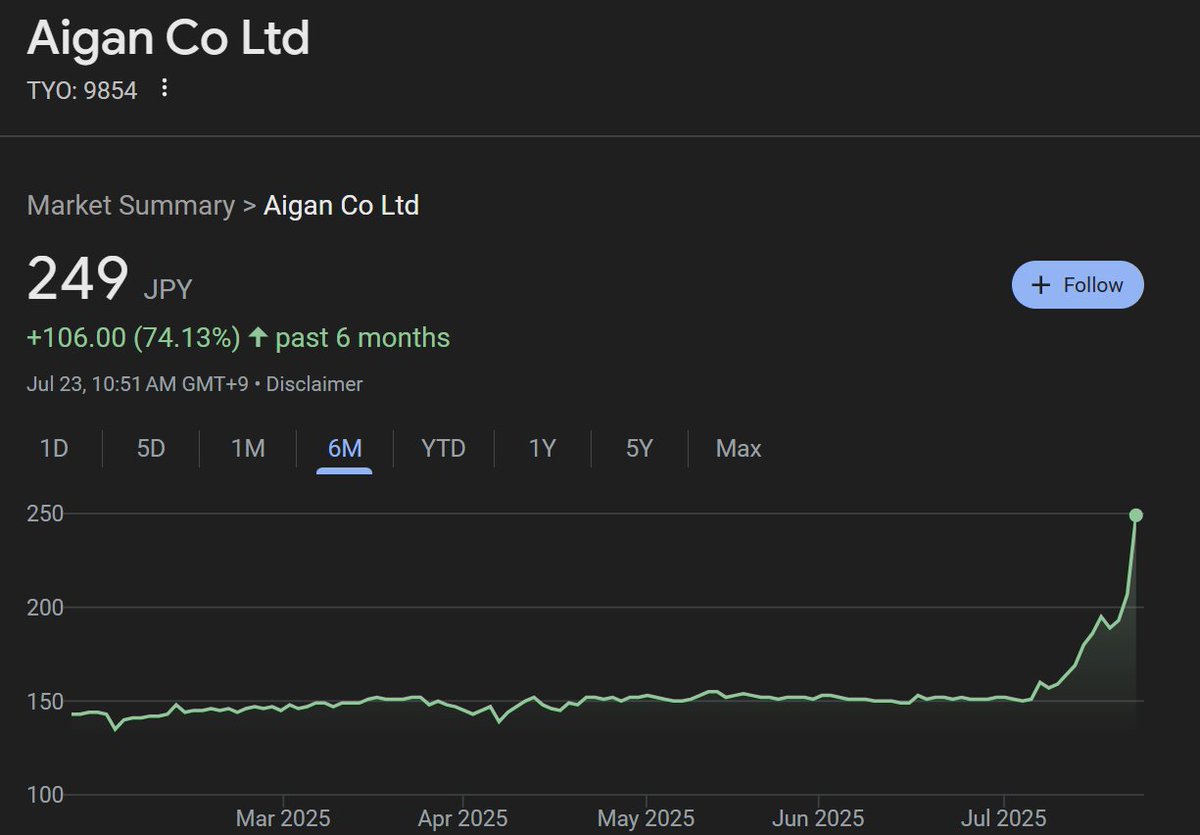Click Aigan Co Ltd in the breadcrumb
Image resolution: width=1200 pixels, height=835 pixels.
tap(341, 206)
